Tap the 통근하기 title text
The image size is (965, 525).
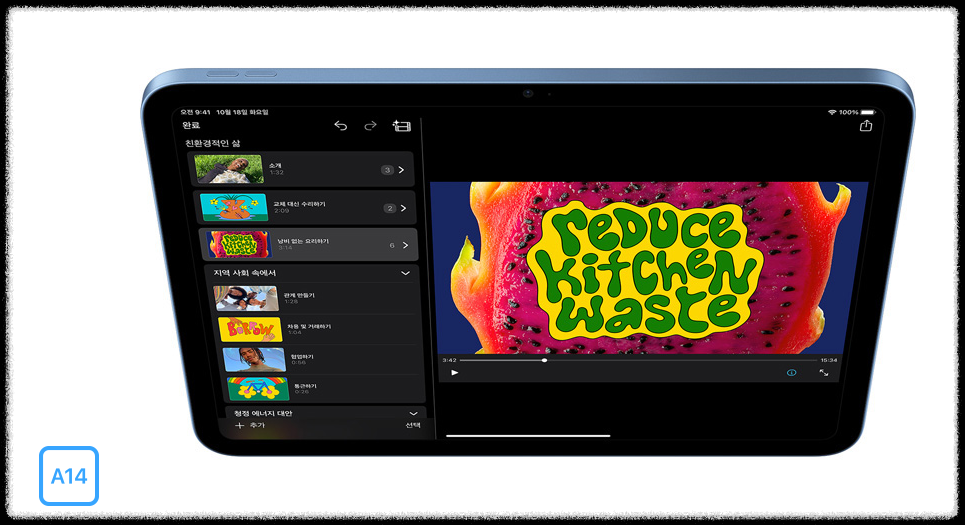(x=305, y=386)
